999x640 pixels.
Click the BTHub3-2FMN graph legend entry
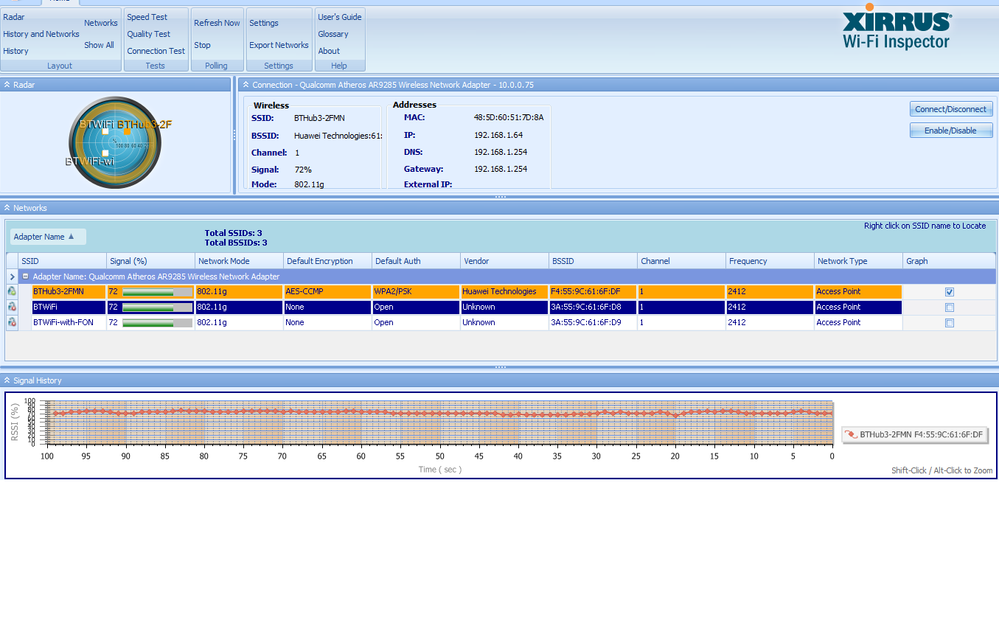(x=915, y=434)
